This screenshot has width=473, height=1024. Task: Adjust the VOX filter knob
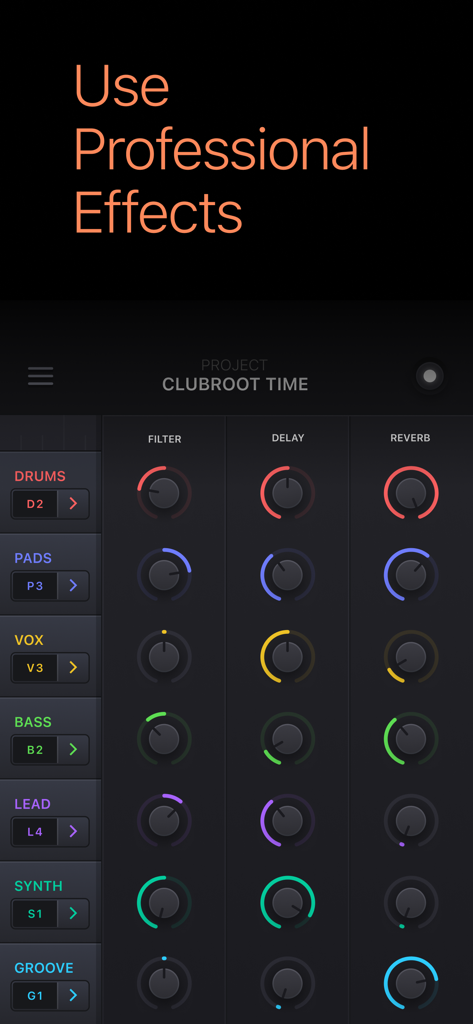click(164, 657)
